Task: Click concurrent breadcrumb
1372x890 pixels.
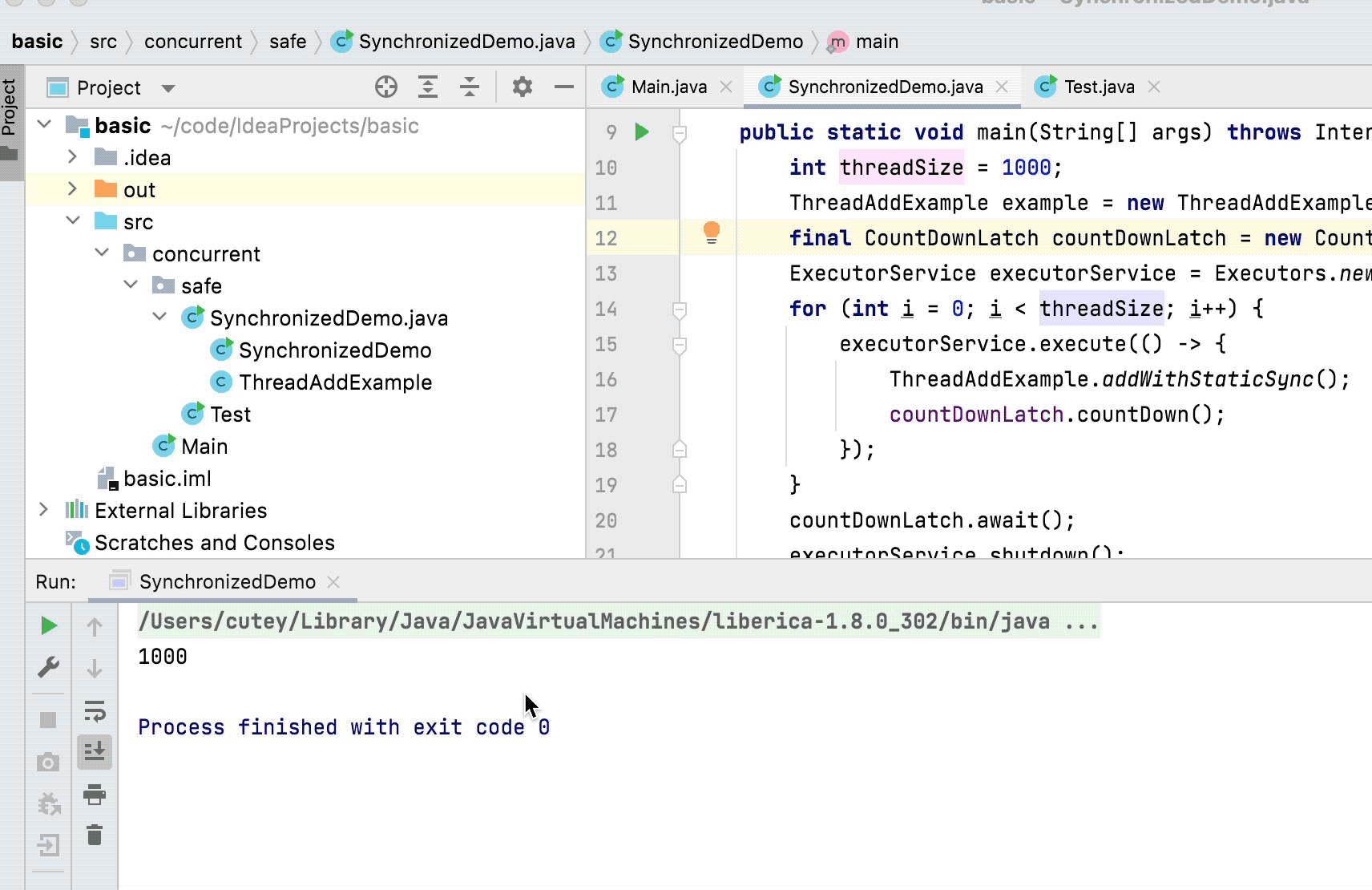Action: (x=193, y=42)
